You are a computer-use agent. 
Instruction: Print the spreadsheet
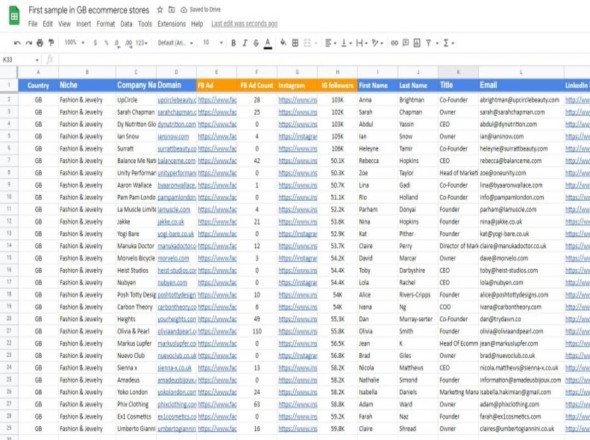[x=40, y=43]
